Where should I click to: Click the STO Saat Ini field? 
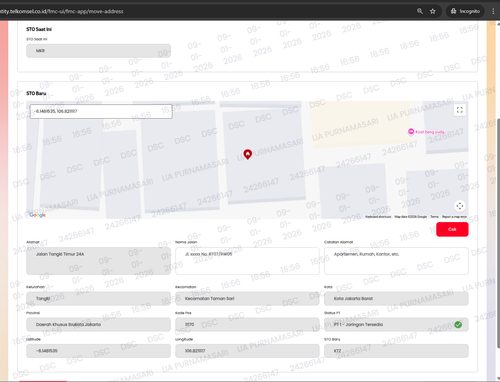tap(98, 51)
